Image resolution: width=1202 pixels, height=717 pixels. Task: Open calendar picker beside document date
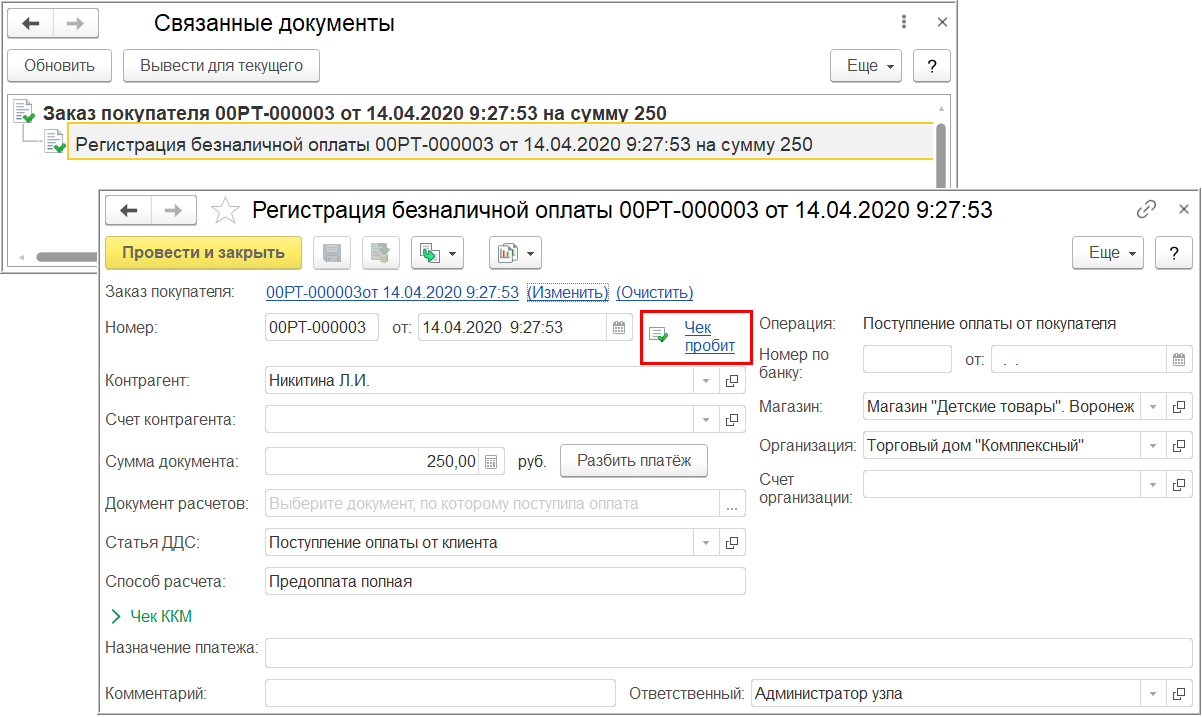tap(619, 328)
